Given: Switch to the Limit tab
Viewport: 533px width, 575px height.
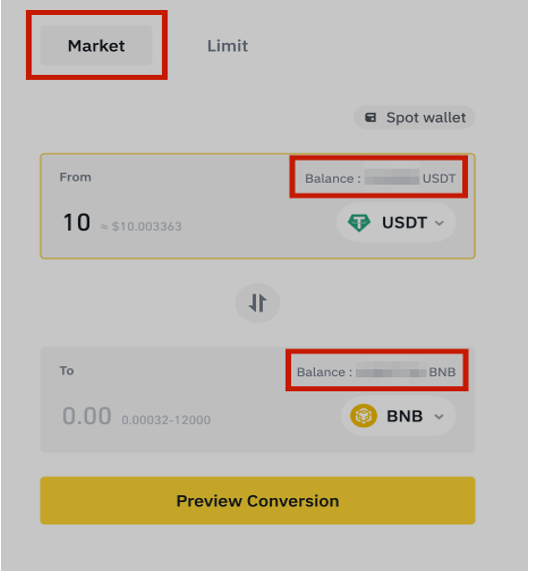Looking at the screenshot, I should pos(229,46).
